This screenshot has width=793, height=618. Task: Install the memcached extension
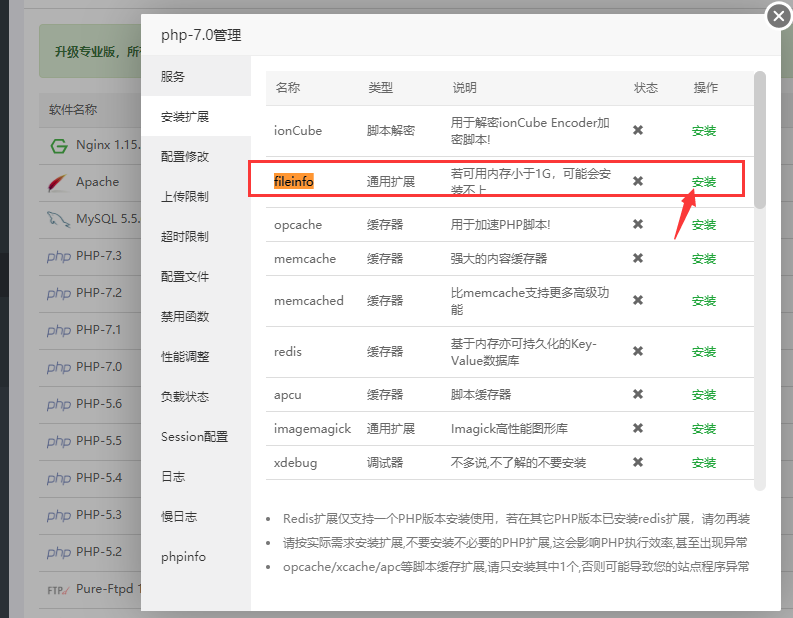(703, 301)
